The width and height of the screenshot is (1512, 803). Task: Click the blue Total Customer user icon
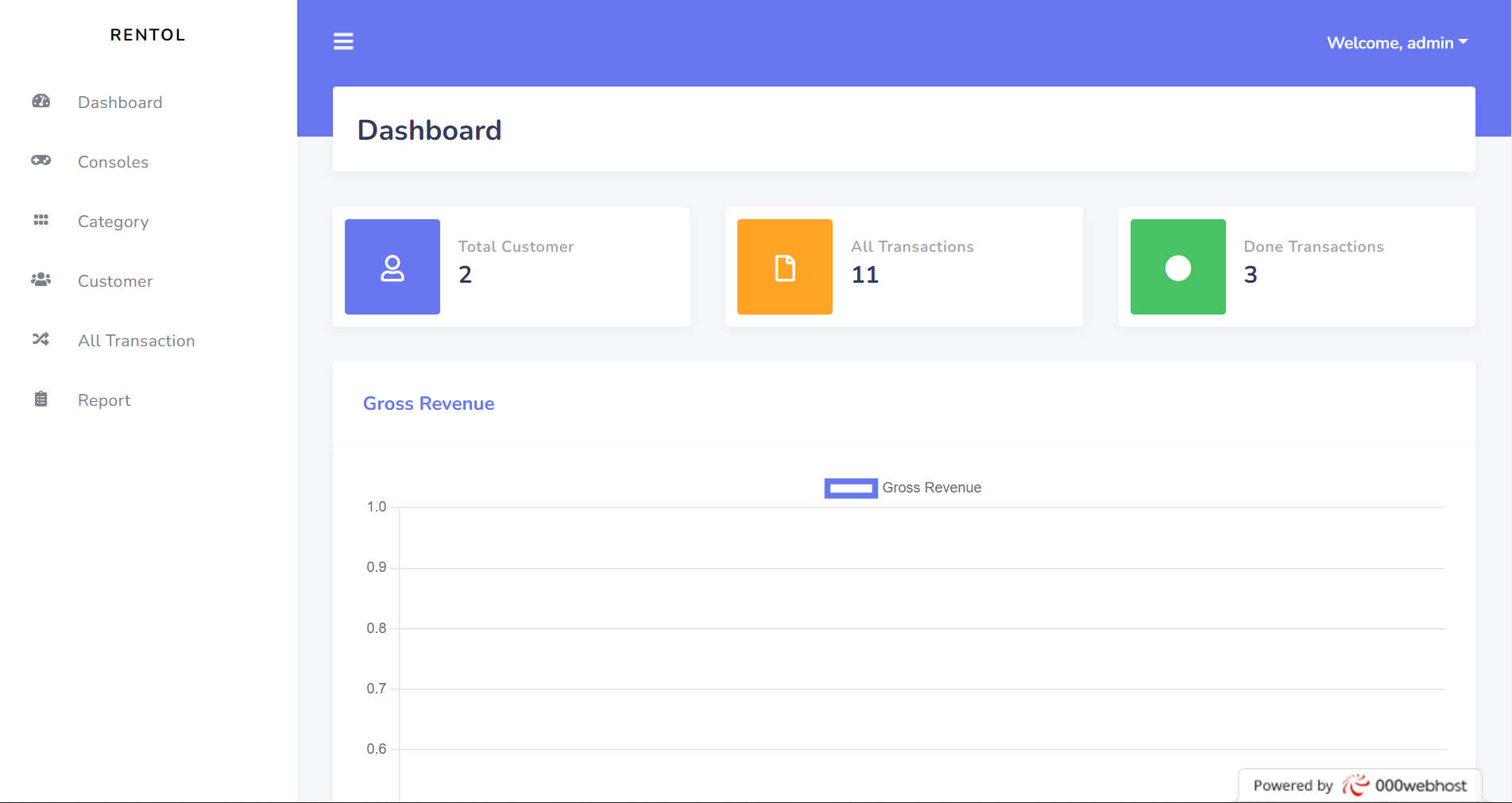coord(393,267)
